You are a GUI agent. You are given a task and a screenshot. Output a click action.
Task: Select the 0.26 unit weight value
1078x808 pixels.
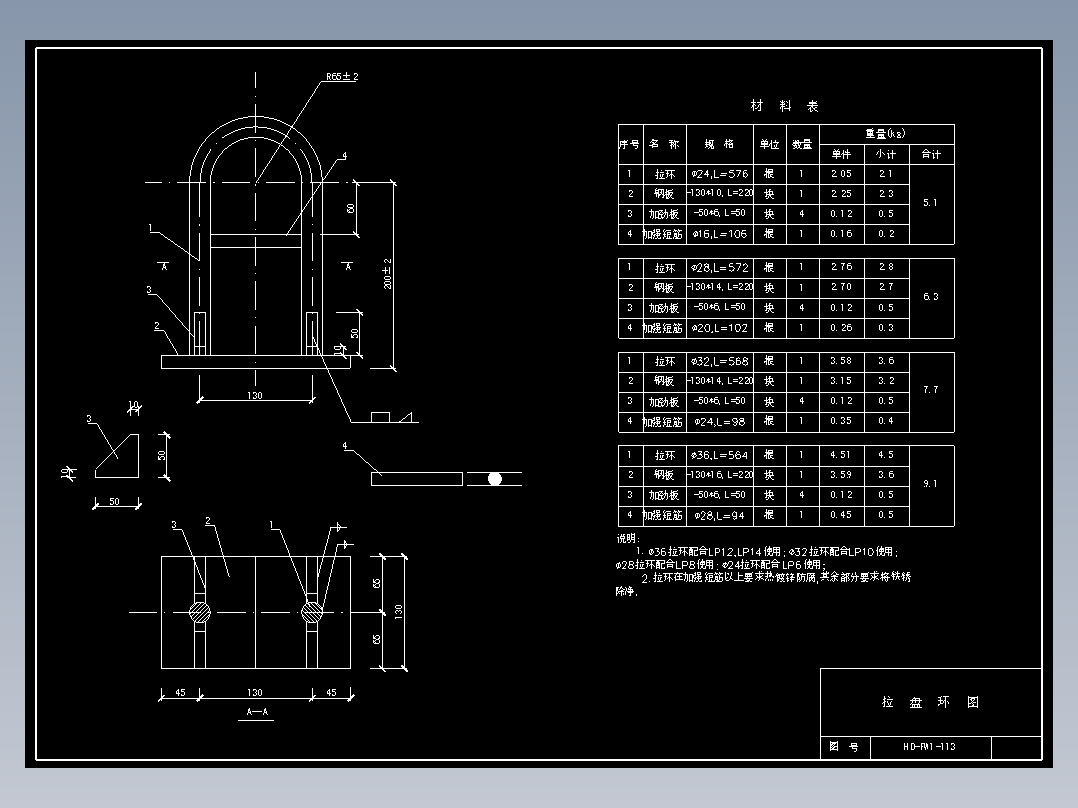tap(842, 328)
